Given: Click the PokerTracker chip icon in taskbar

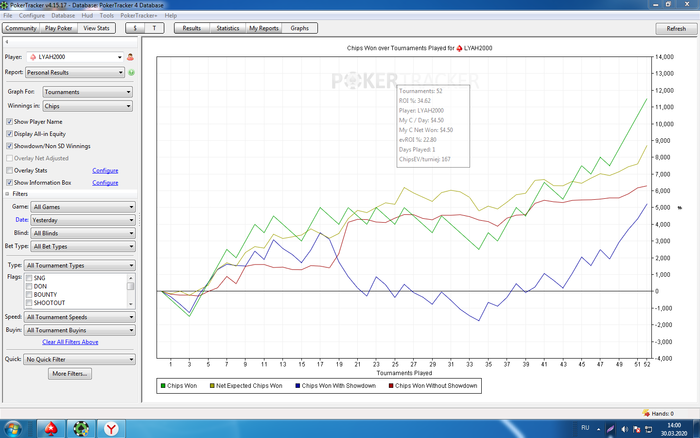Looking at the screenshot, I should pos(81,428).
